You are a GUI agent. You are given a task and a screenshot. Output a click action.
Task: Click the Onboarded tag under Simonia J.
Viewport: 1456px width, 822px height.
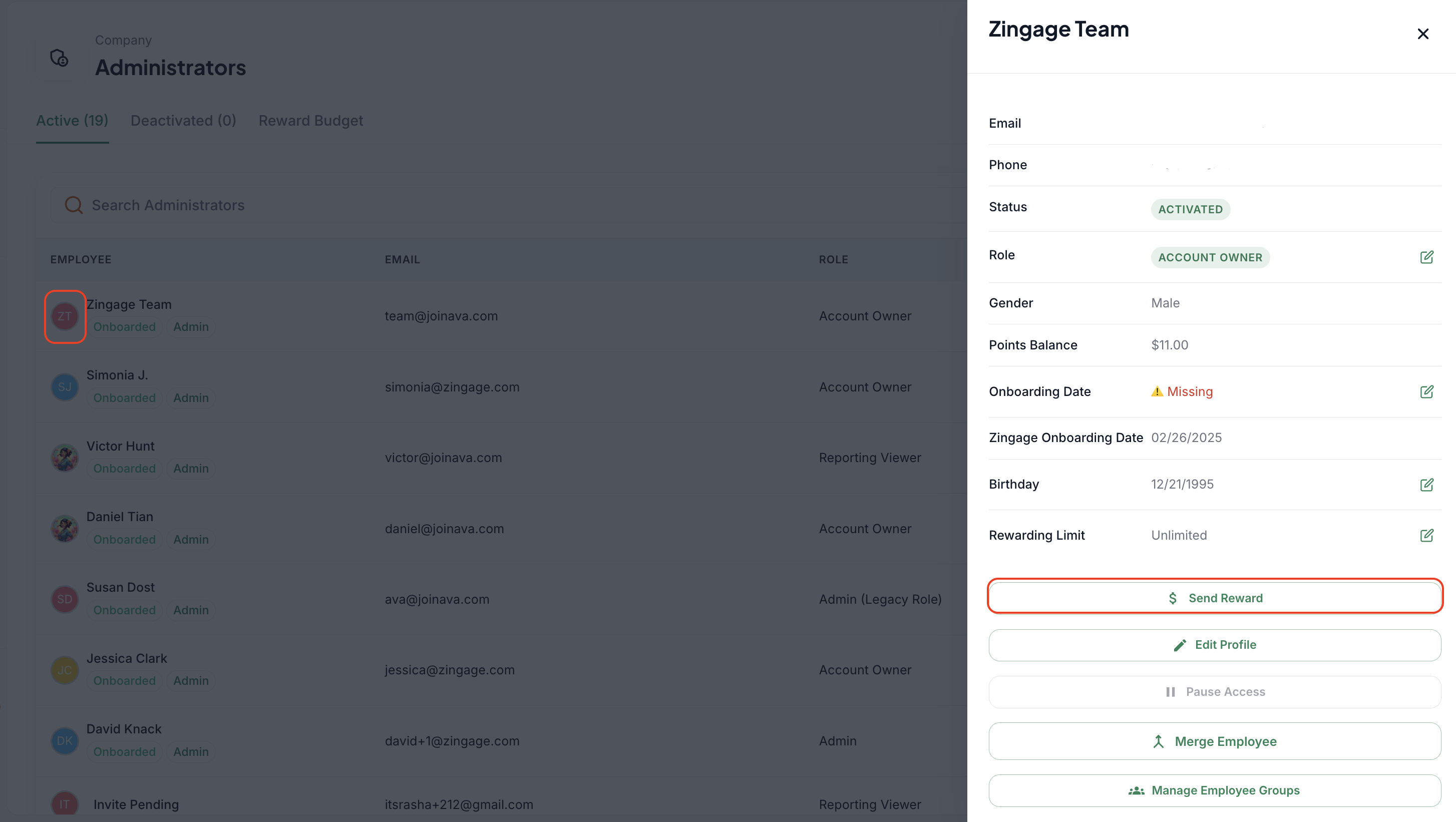click(x=124, y=397)
